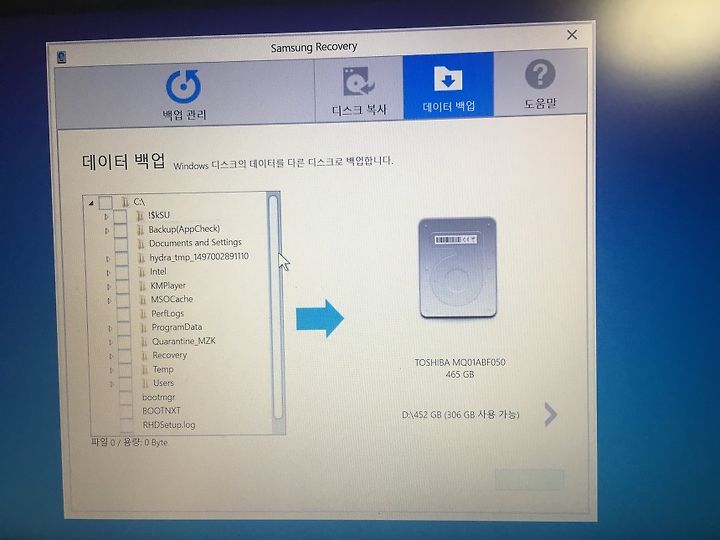This screenshot has height=540, width=720.
Task: Check the PerfLogs checkbox
Action: click(x=123, y=315)
